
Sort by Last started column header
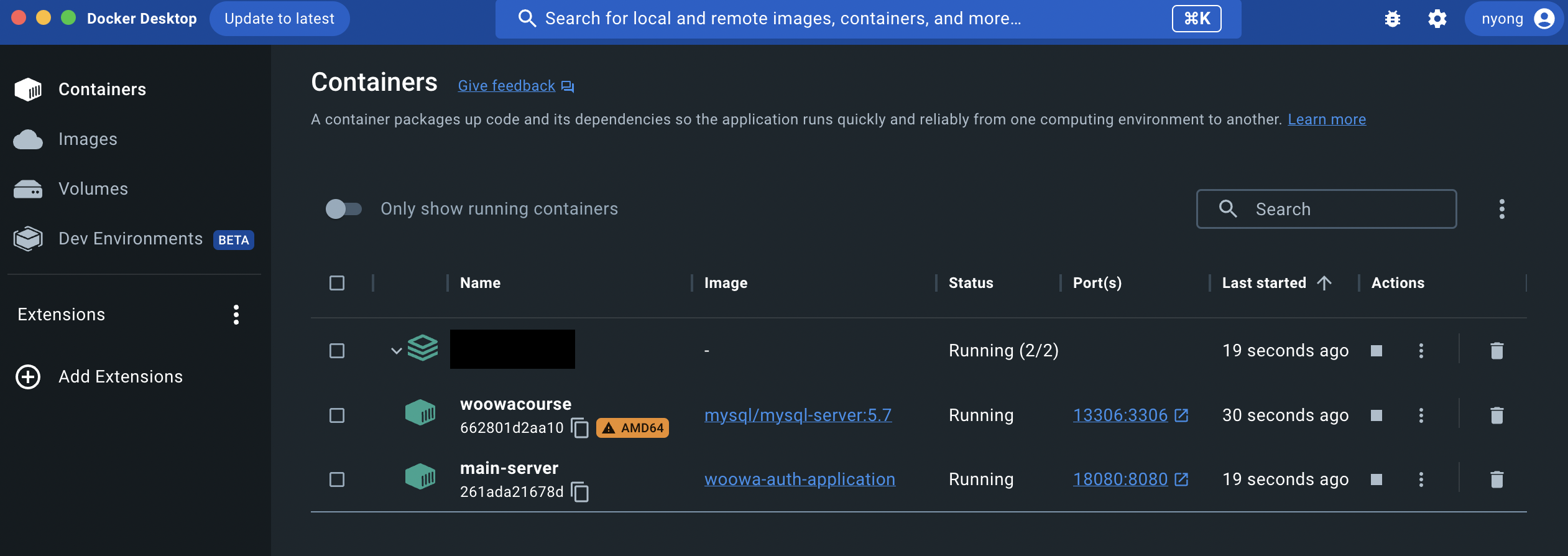pos(1264,283)
